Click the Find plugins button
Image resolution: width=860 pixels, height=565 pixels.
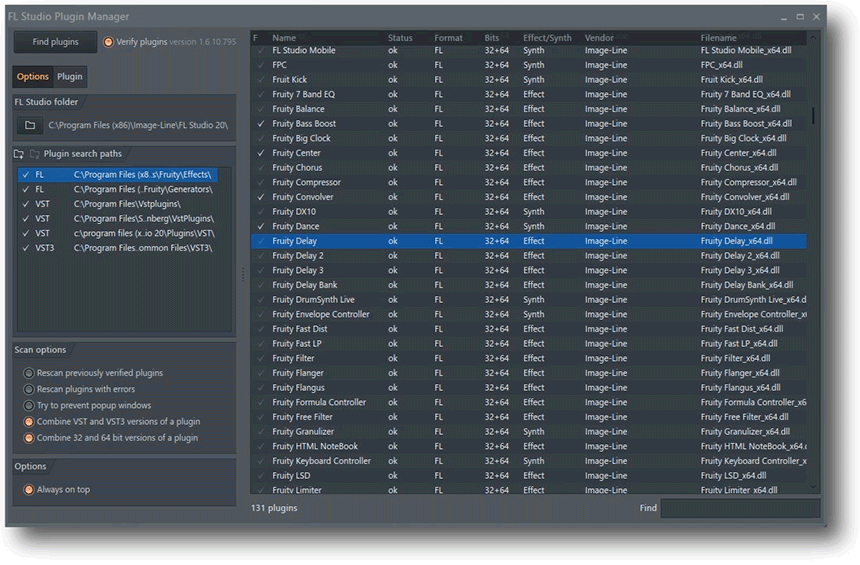(55, 42)
